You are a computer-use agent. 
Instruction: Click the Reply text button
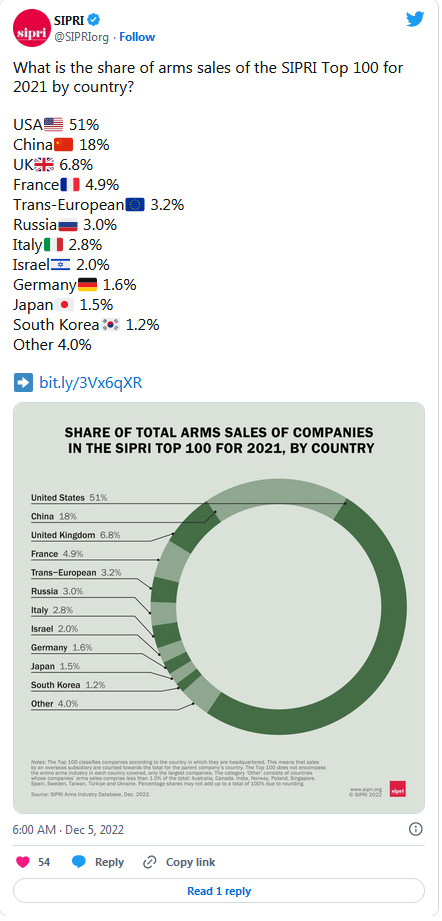click(109, 862)
